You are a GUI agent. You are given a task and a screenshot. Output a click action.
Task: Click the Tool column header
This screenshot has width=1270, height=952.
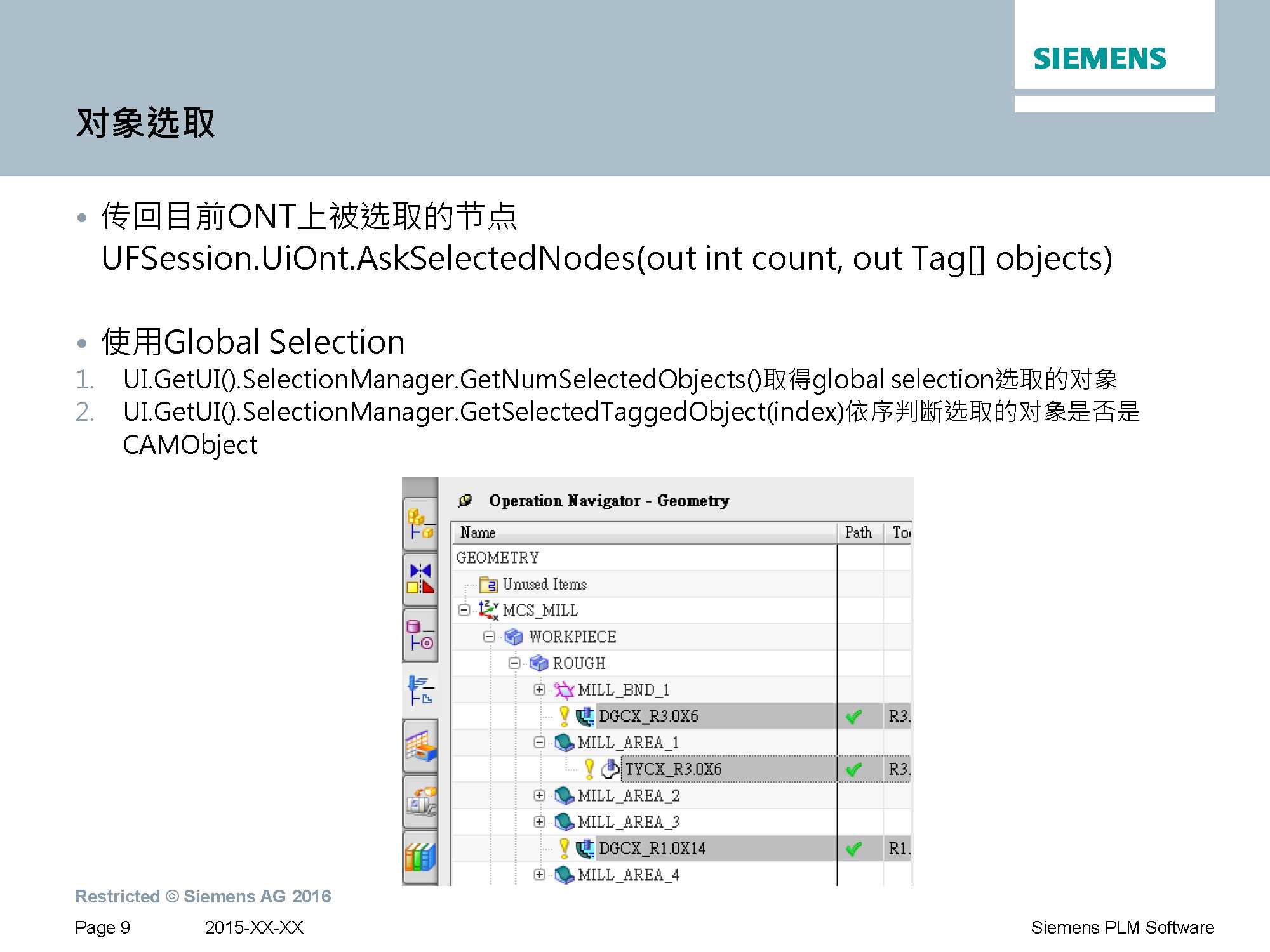(x=899, y=532)
